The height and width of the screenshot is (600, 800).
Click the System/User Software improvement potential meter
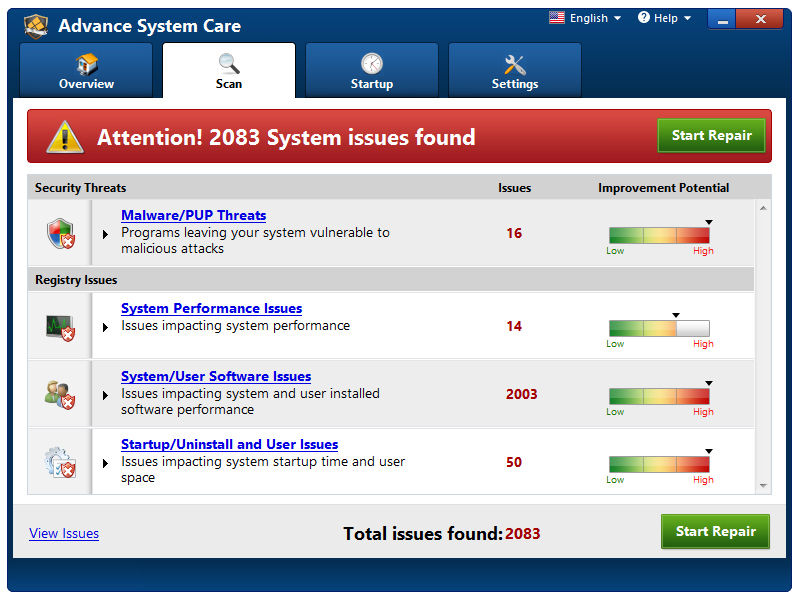659,396
